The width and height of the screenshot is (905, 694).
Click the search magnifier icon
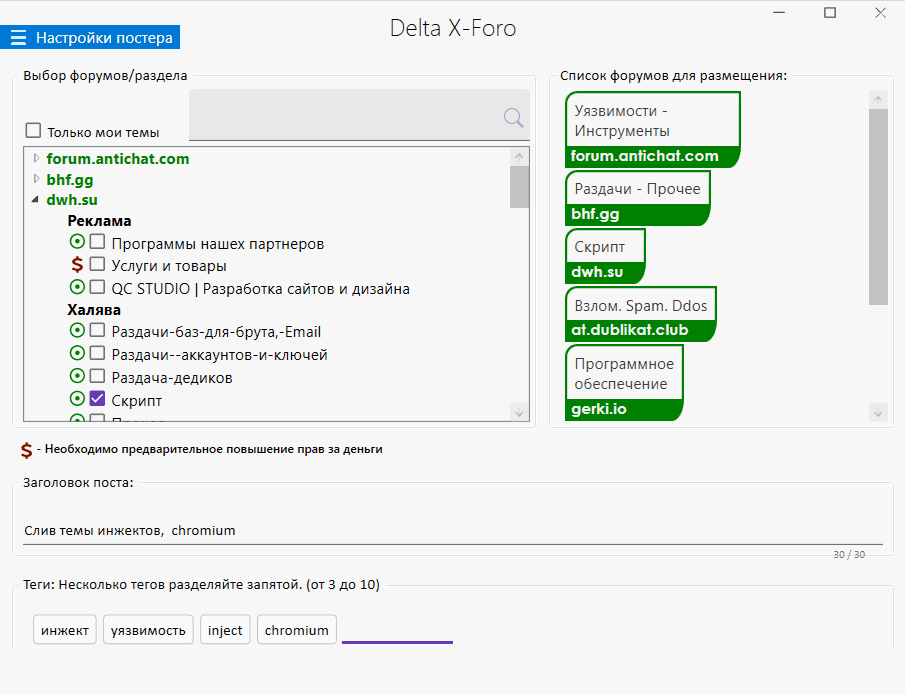click(513, 118)
